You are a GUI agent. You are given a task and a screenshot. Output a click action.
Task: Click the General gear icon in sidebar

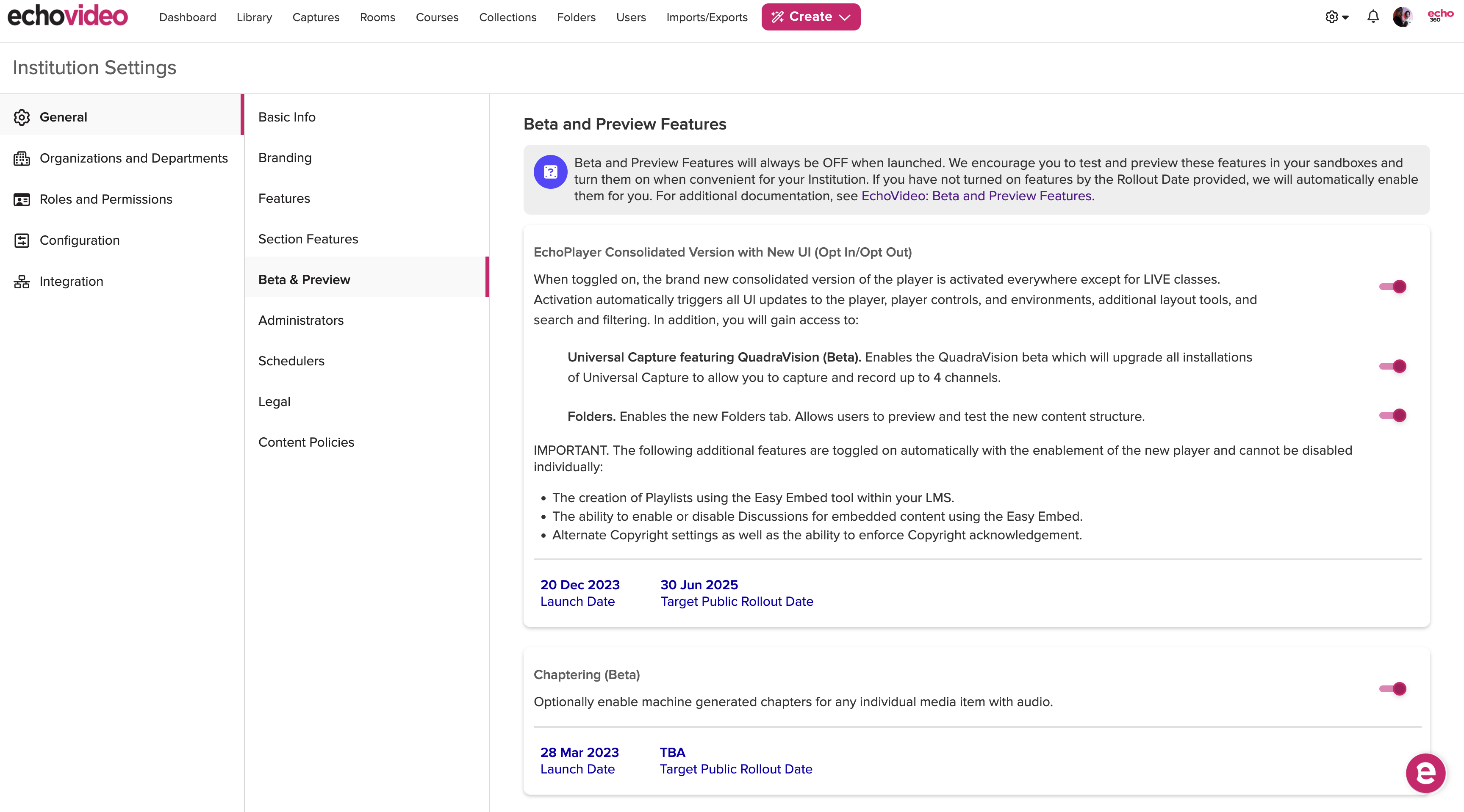pos(22,117)
